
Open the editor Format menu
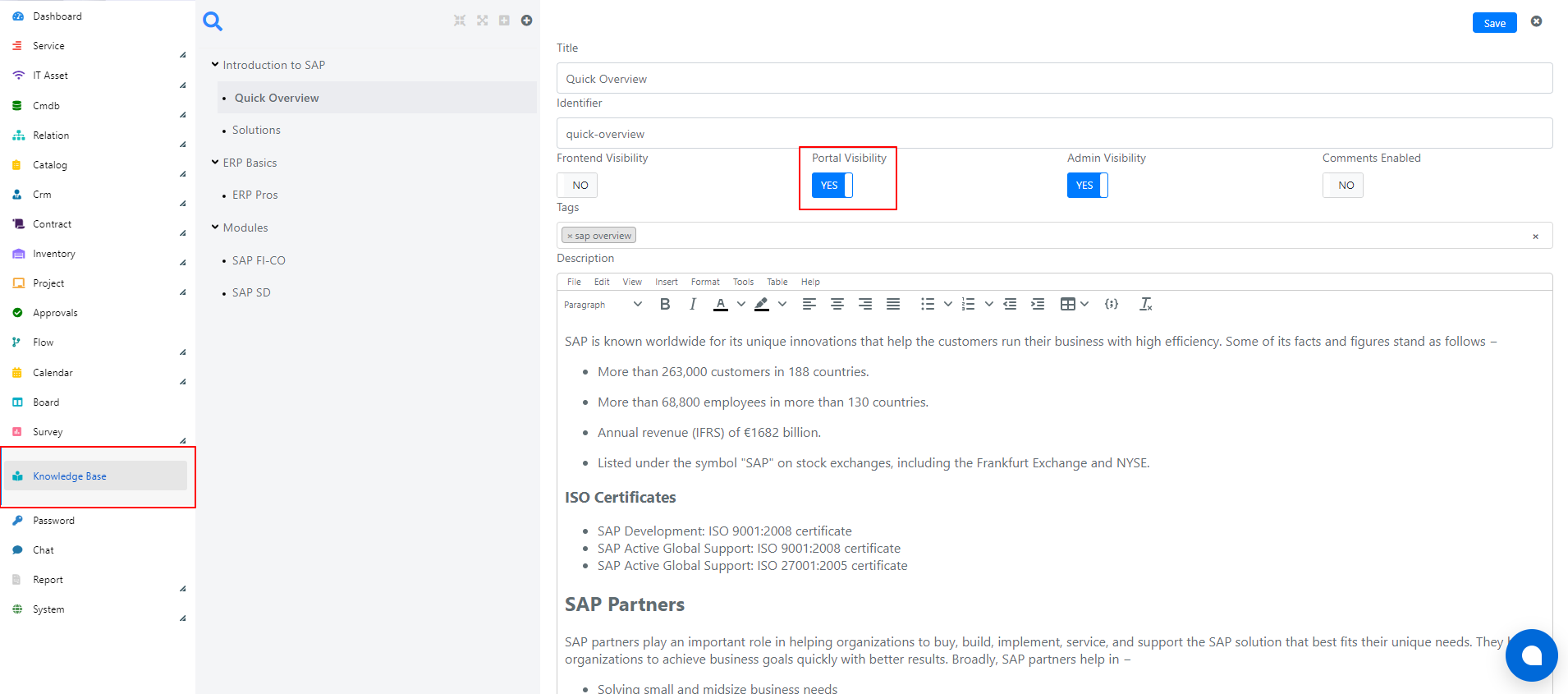(705, 282)
